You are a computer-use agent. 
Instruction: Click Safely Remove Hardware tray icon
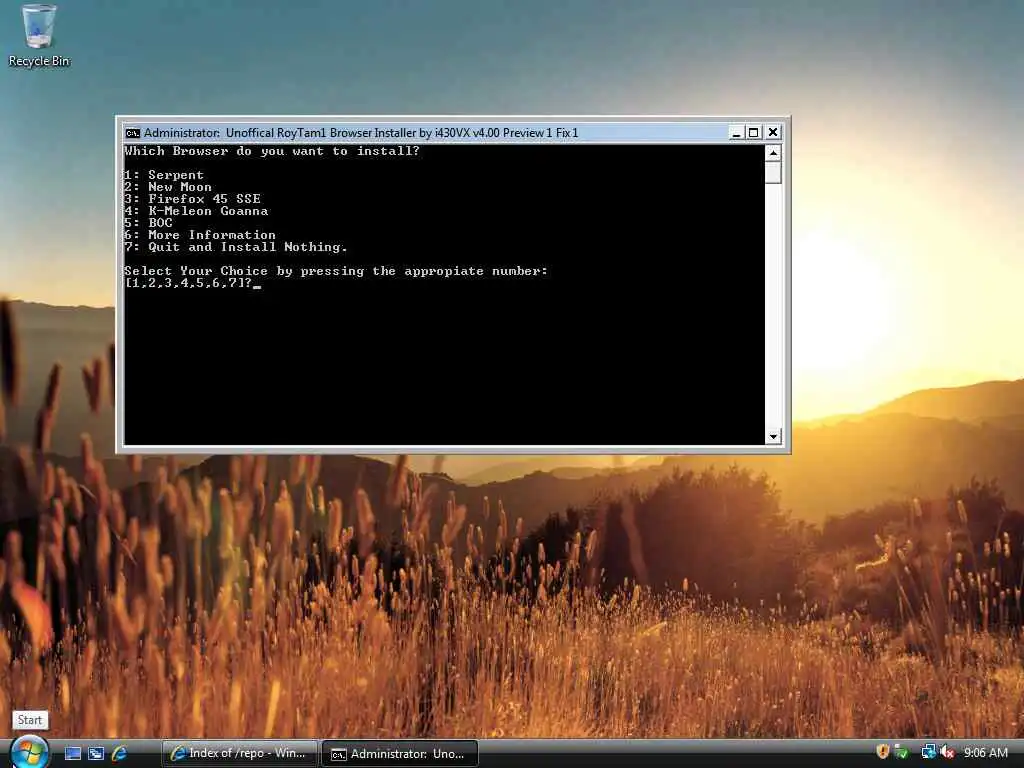(x=901, y=752)
